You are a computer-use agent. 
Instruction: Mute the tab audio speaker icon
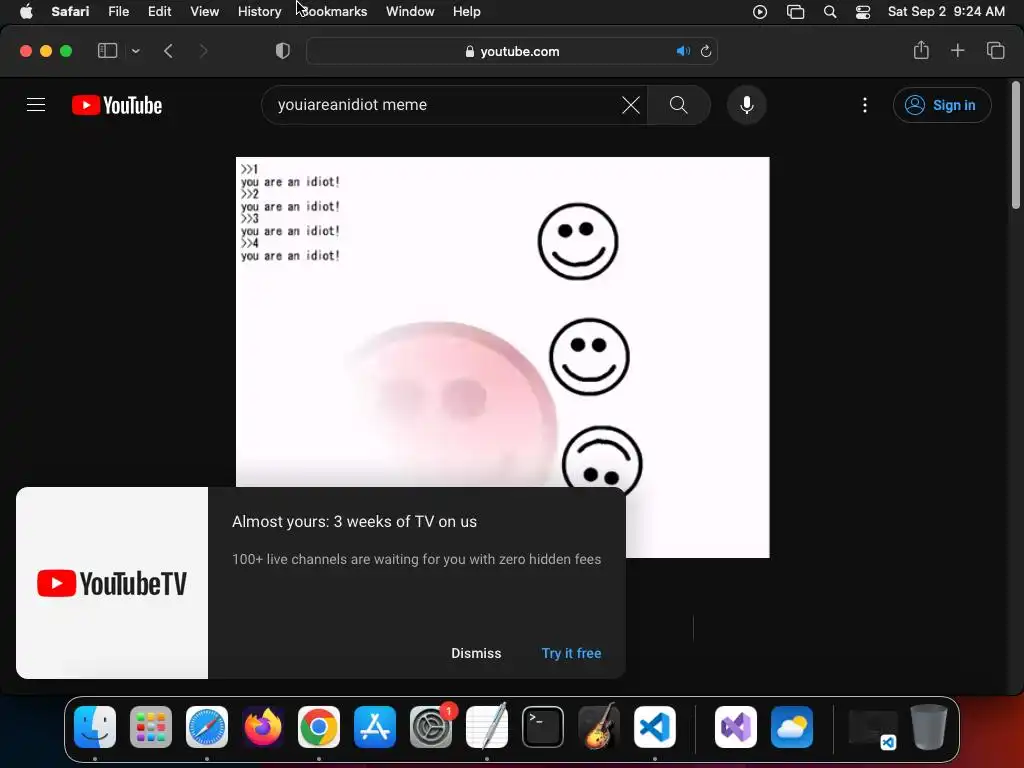coord(683,51)
